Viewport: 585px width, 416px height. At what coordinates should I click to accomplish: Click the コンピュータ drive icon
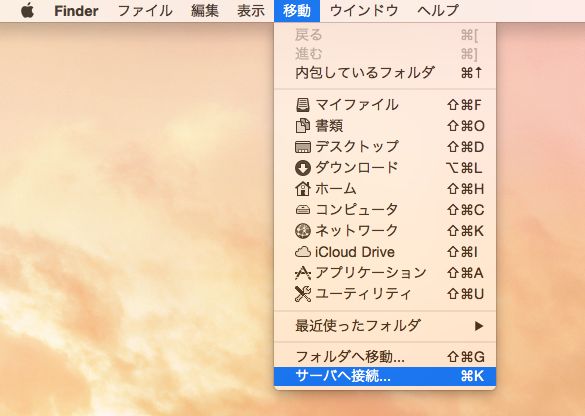click(x=303, y=210)
